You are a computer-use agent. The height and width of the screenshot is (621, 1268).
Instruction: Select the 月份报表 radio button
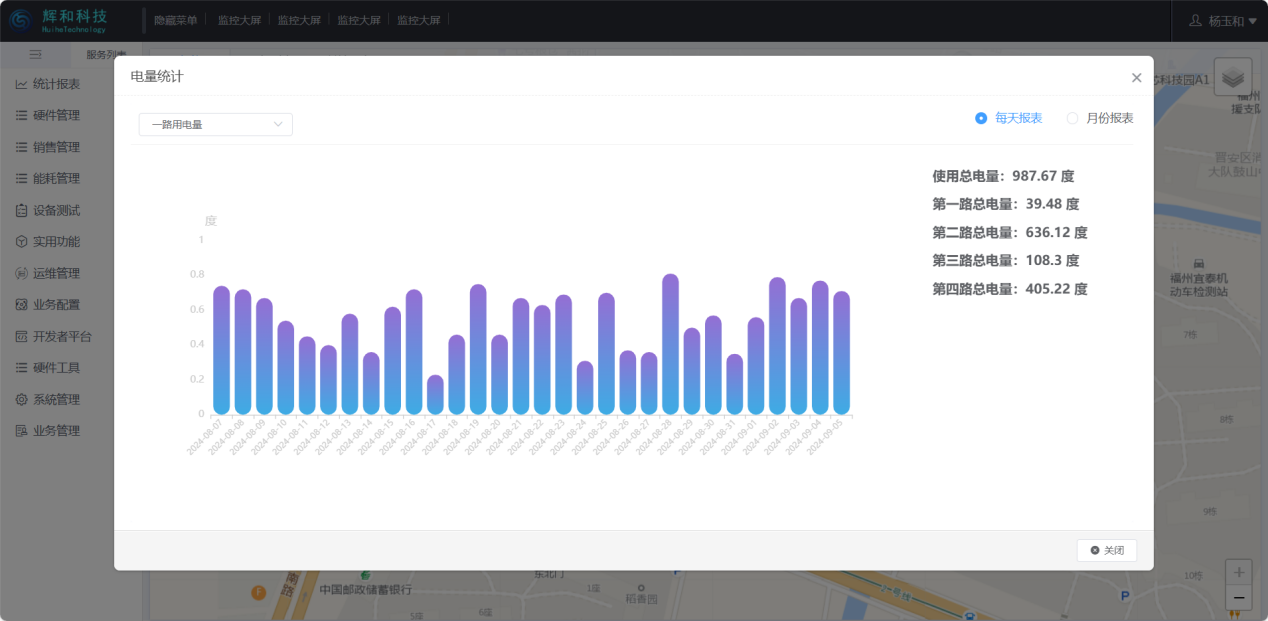click(x=1072, y=118)
